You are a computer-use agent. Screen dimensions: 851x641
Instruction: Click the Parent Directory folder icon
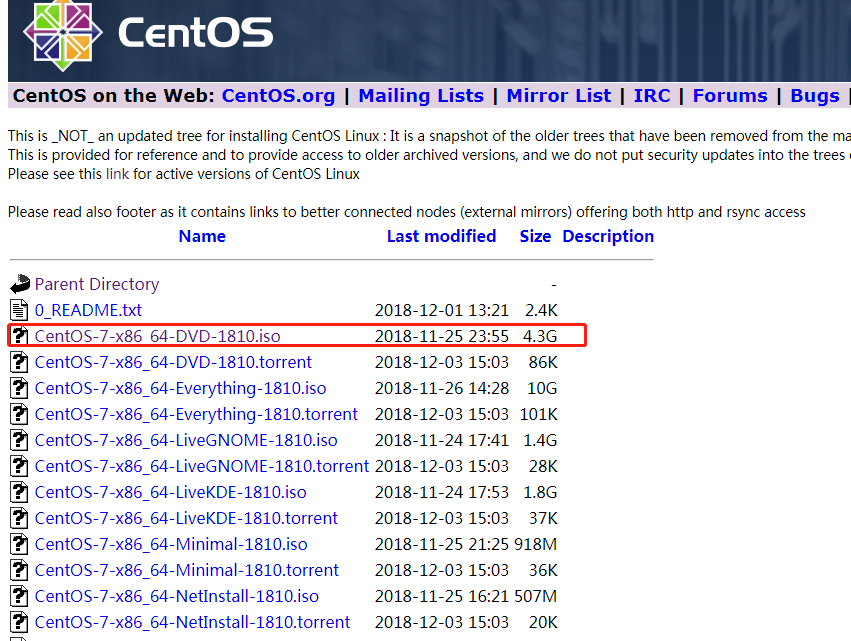[x=19, y=283]
